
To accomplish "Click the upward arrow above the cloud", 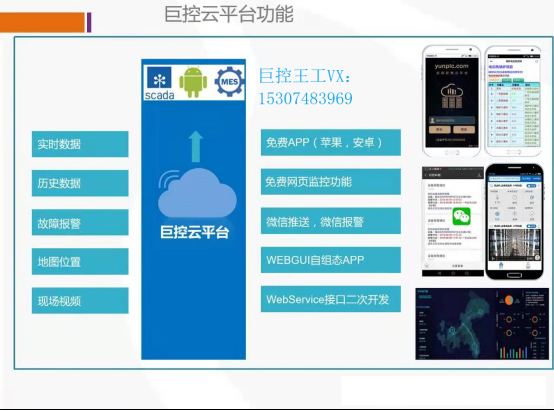I will [195, 146].
